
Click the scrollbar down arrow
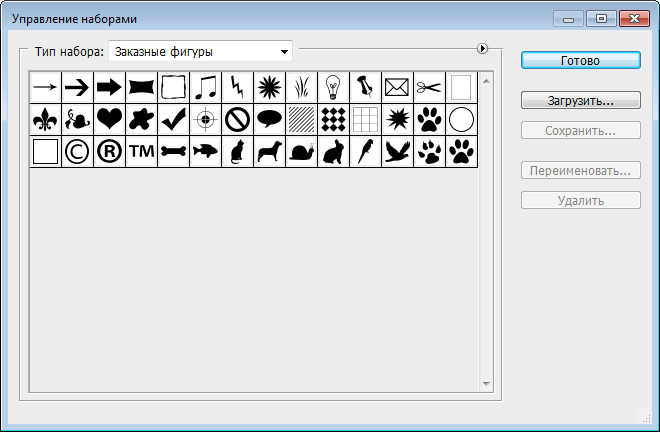coord(486,384)
